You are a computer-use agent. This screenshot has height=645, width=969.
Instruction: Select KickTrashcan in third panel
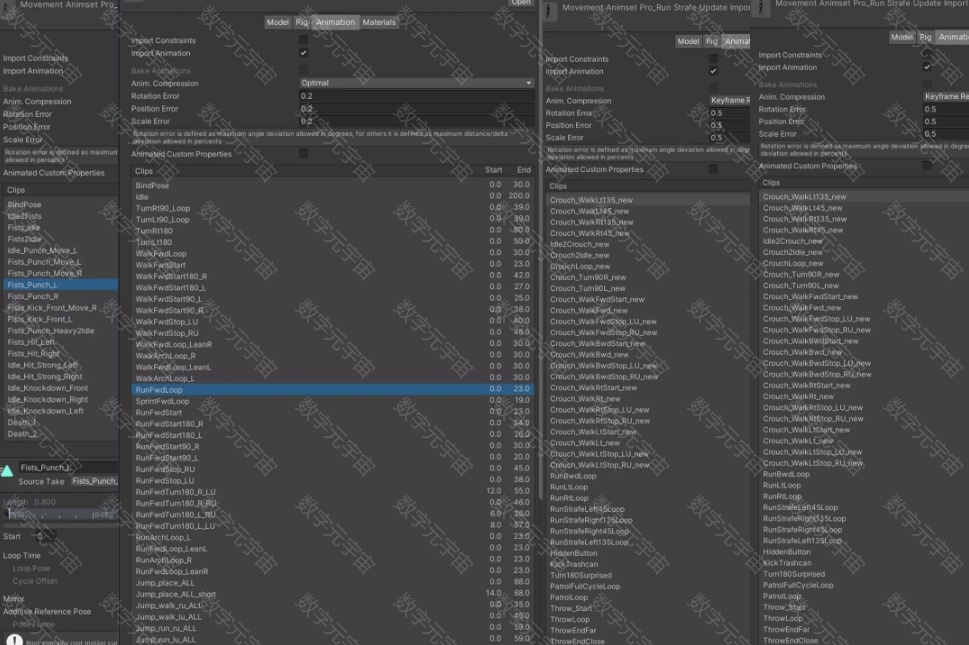coord(648,564)
